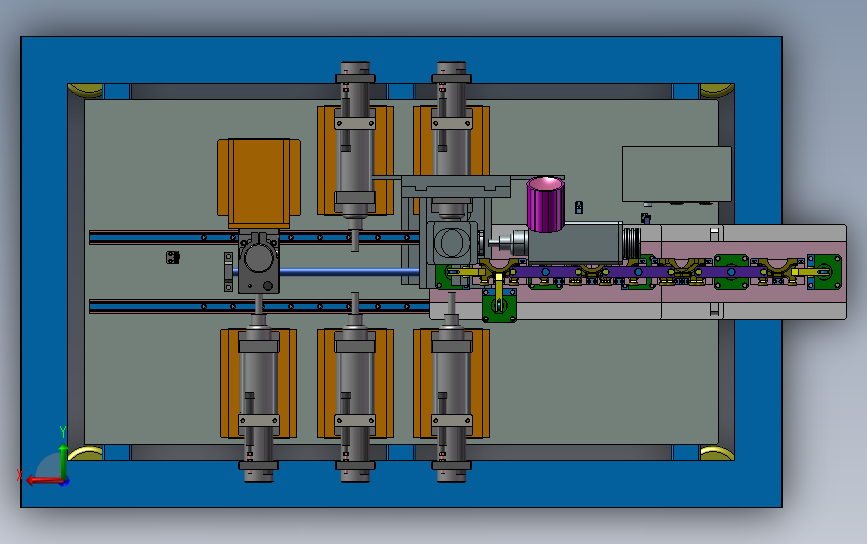
Task: Select the gray rectangular box at upper right
Action: [x=676, y=174]
